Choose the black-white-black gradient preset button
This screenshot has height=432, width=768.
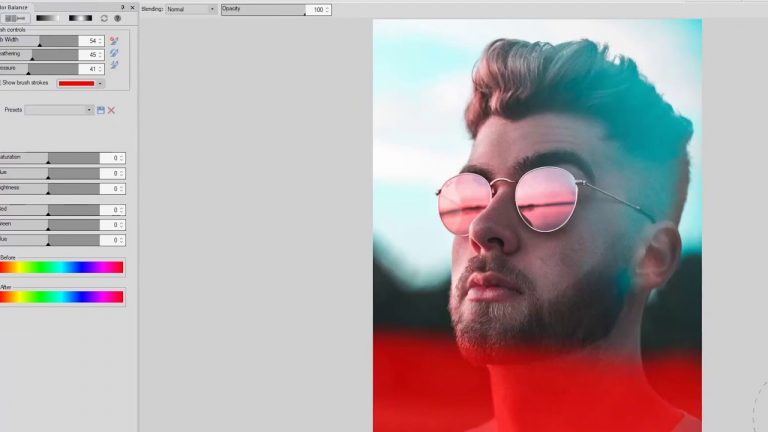[x=80, y=18]
